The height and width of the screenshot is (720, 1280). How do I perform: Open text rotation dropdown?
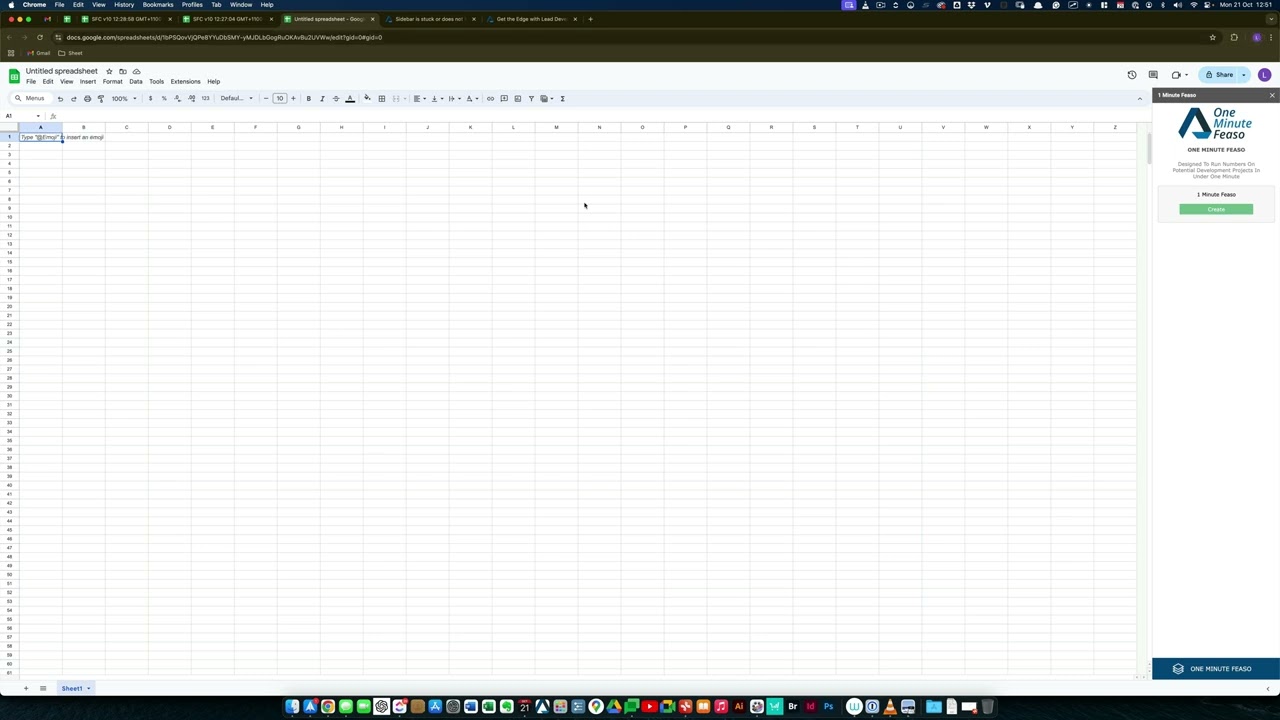click(x=472, y=98)
